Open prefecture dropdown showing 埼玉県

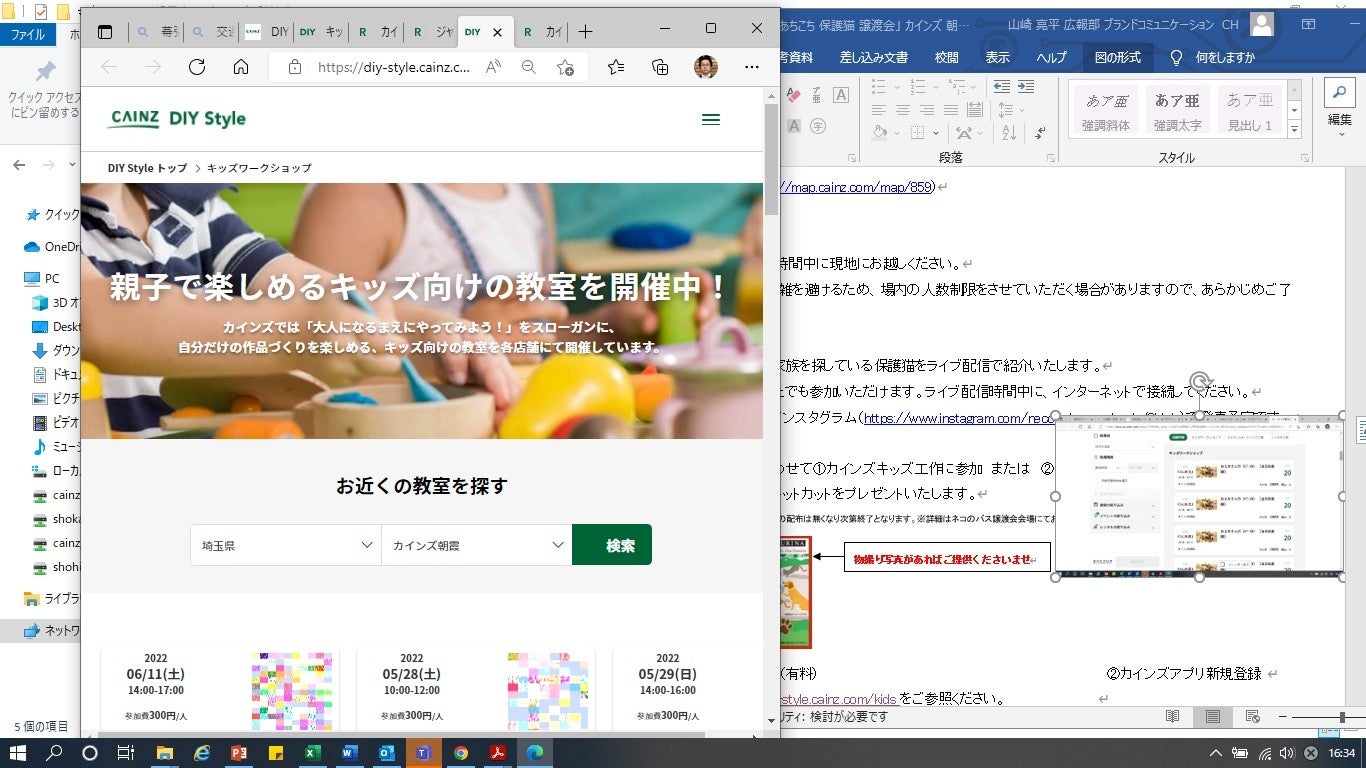pos(286,545)
